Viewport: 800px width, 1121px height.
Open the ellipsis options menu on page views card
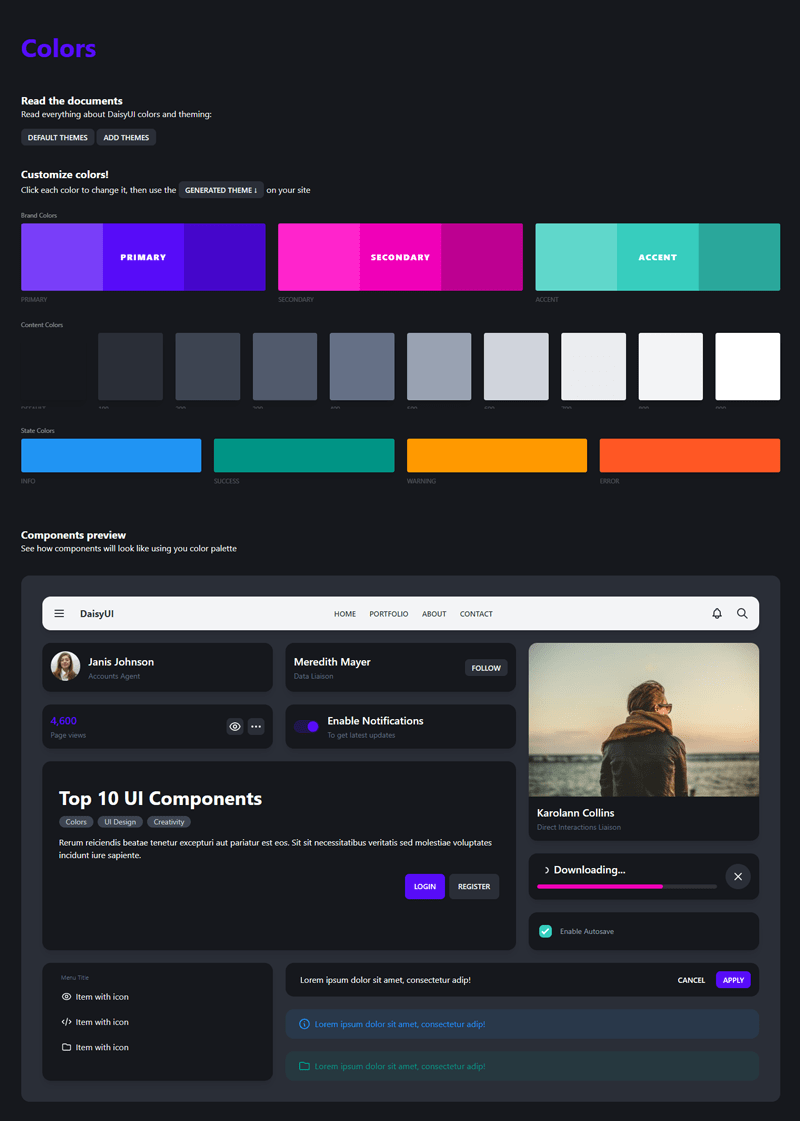click(256, 726)
